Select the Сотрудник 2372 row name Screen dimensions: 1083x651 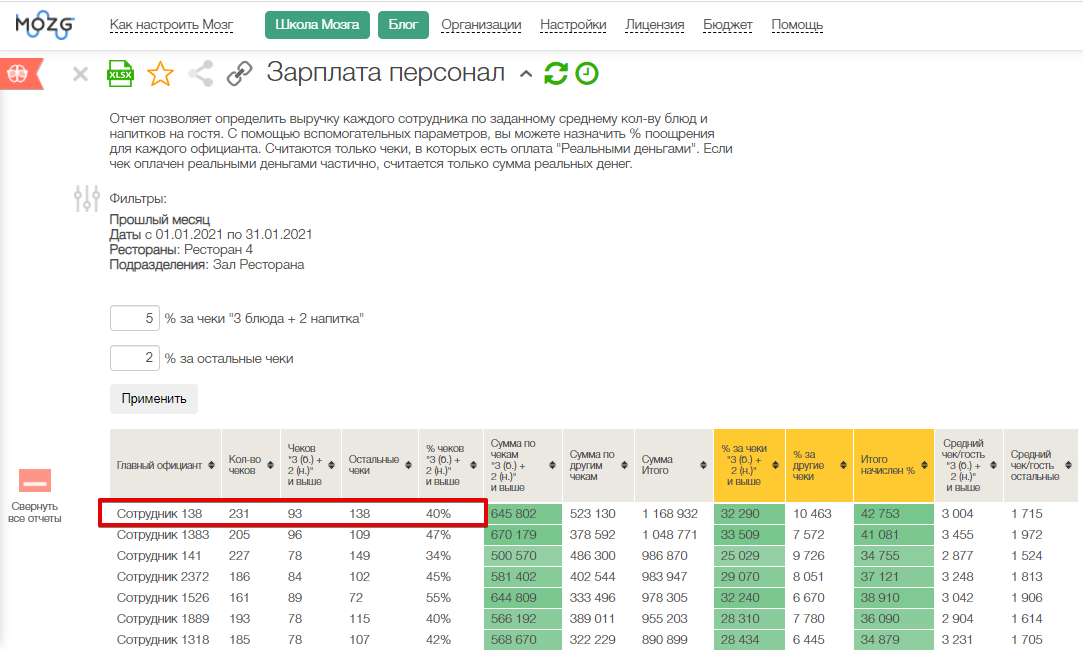pyautogui.click(x=163, y=576)
